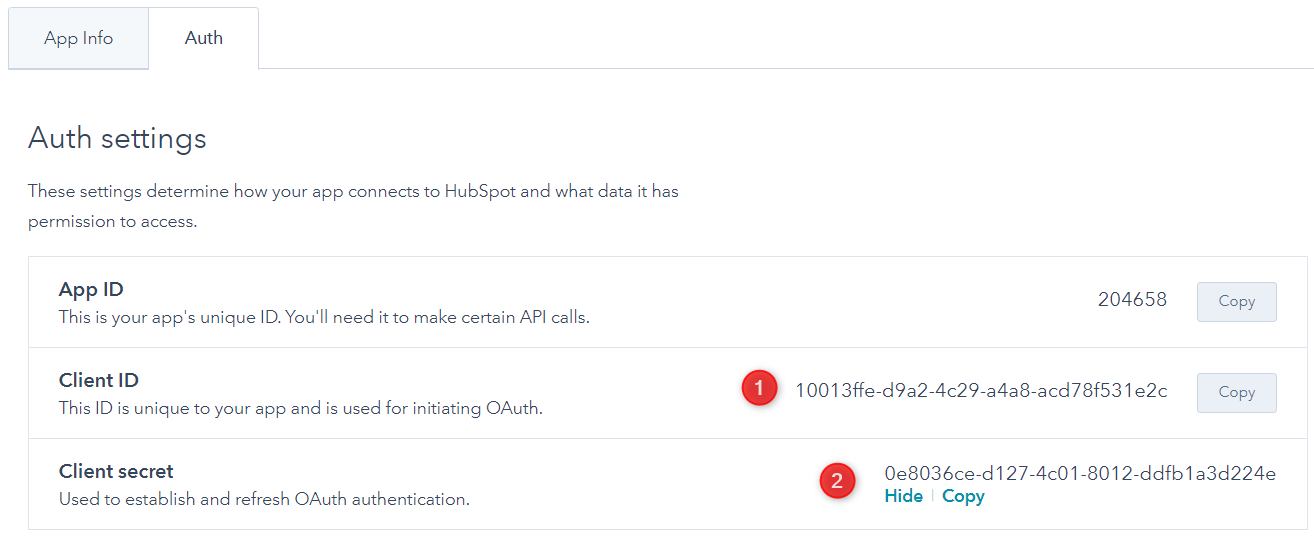Click the red number 1 marker
Image resolution: width=1314 pixels, height=541 pixels.
click(x=759, y=389)
